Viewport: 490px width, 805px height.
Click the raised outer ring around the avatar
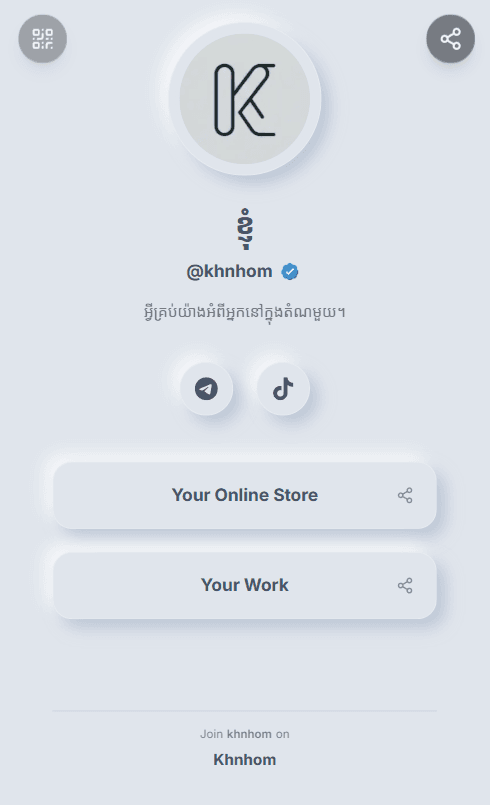245,29
